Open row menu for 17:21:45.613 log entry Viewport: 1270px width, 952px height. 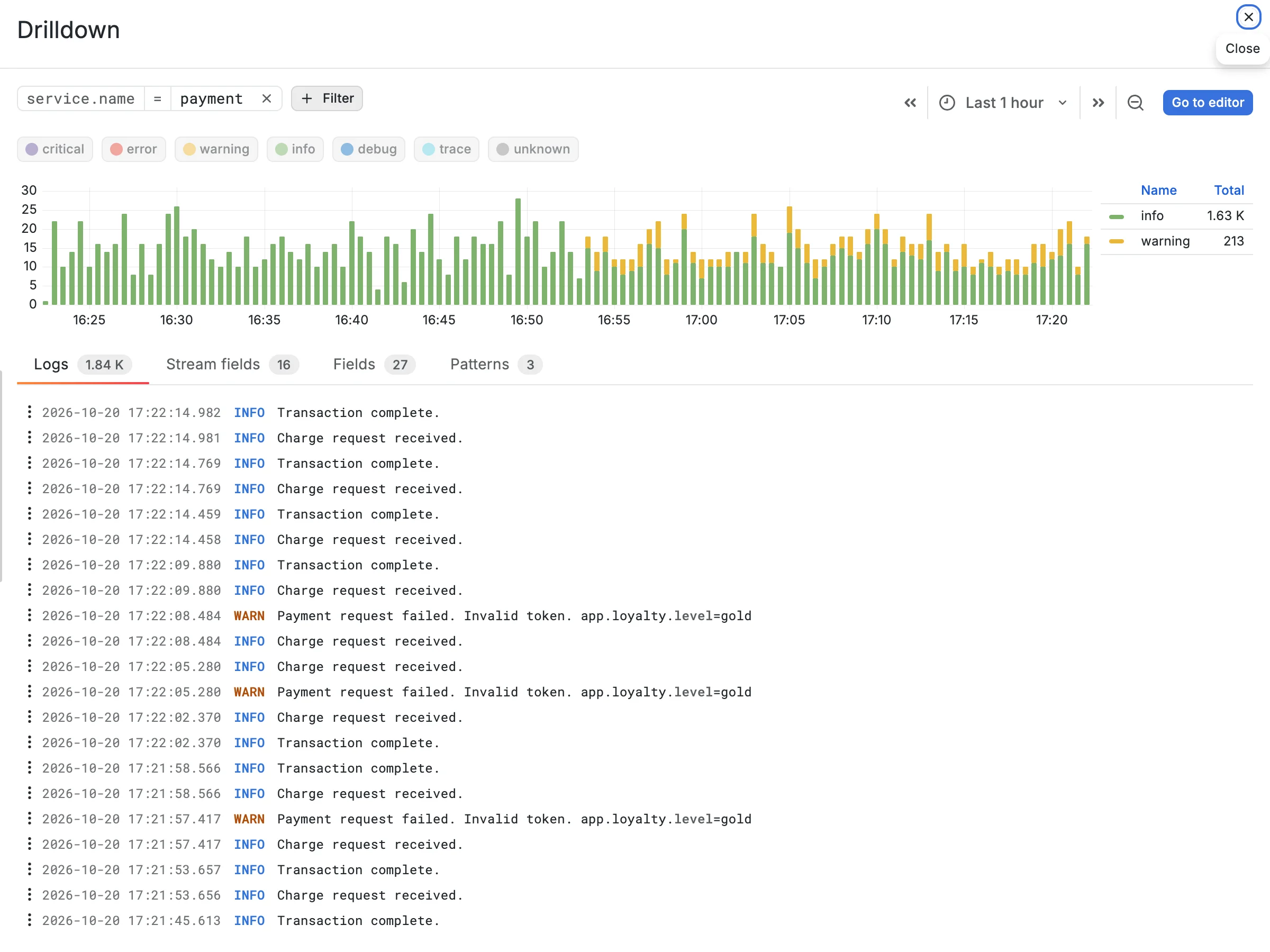pos(29,920)
